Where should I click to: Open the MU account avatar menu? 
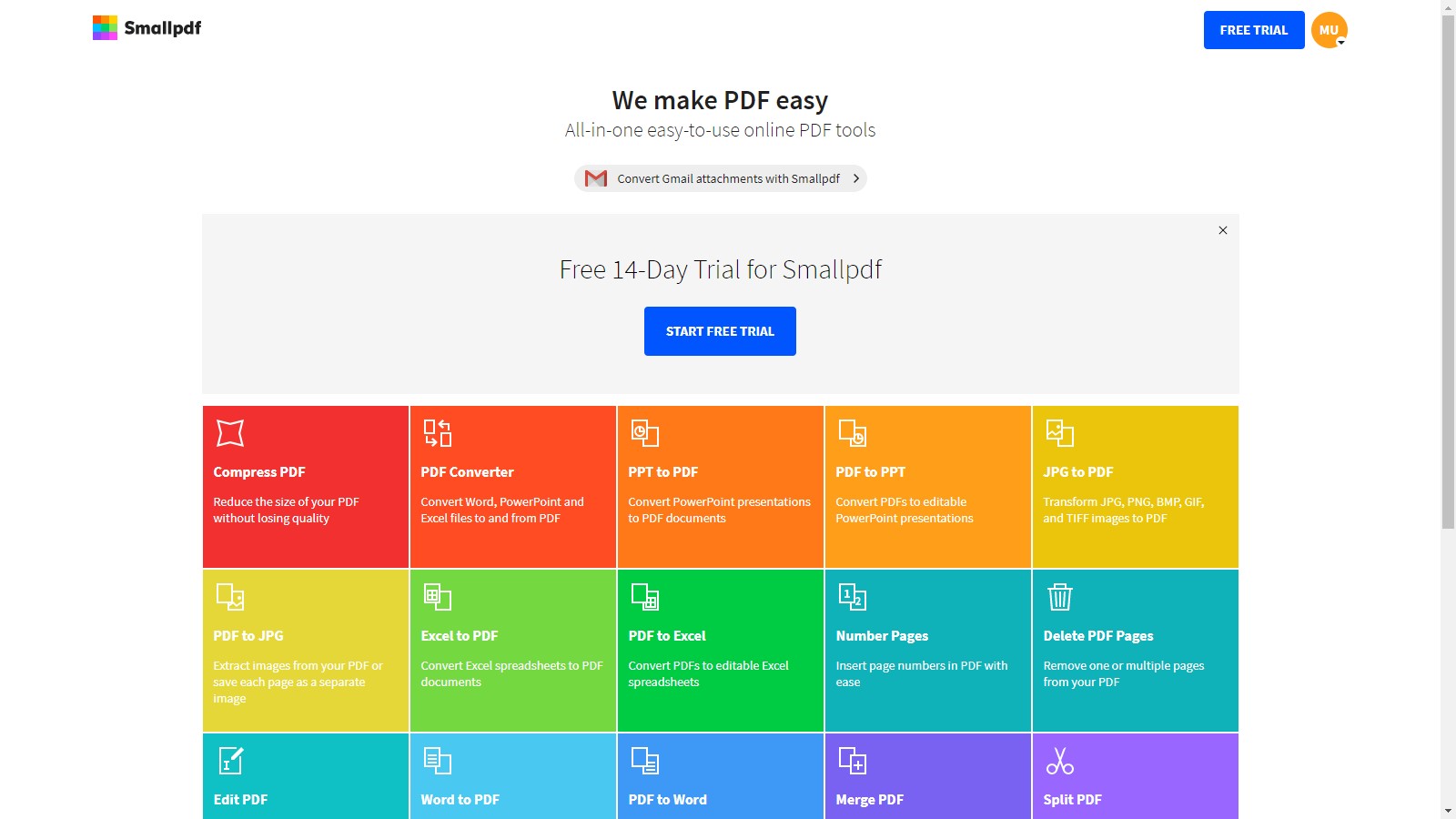pyautogui.click(x=1330, y=30)
